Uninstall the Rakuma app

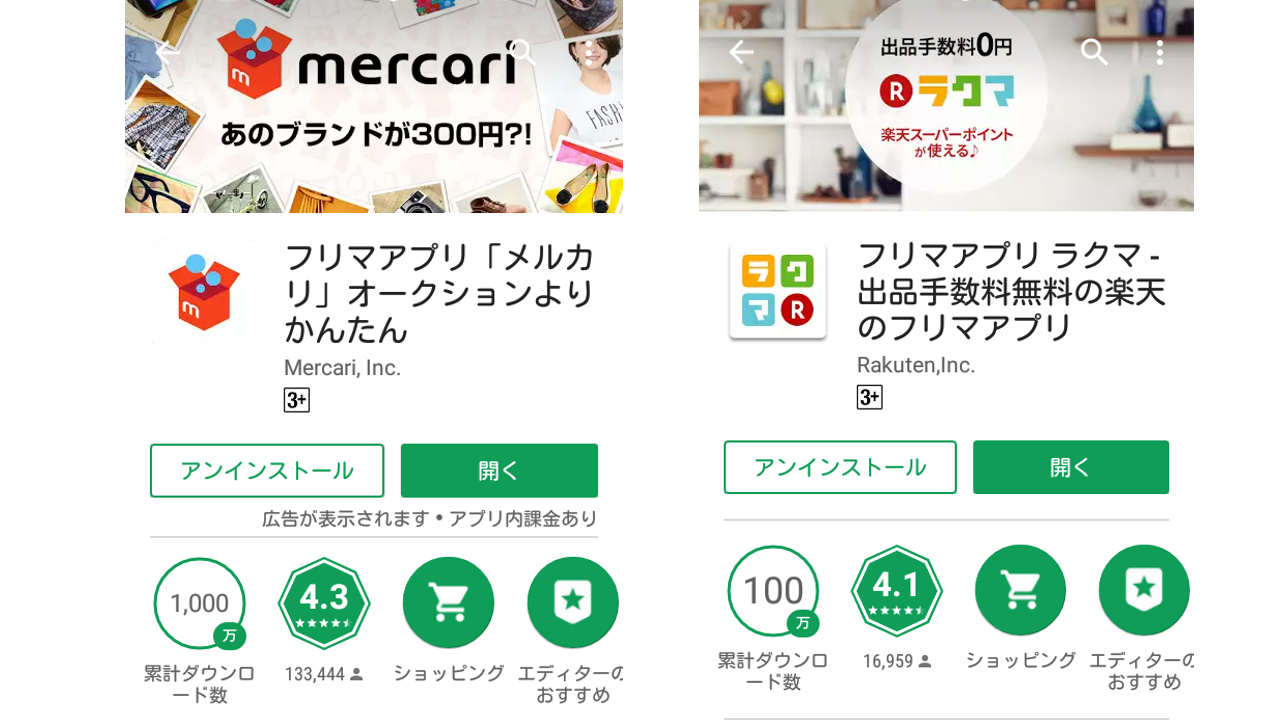840,467
